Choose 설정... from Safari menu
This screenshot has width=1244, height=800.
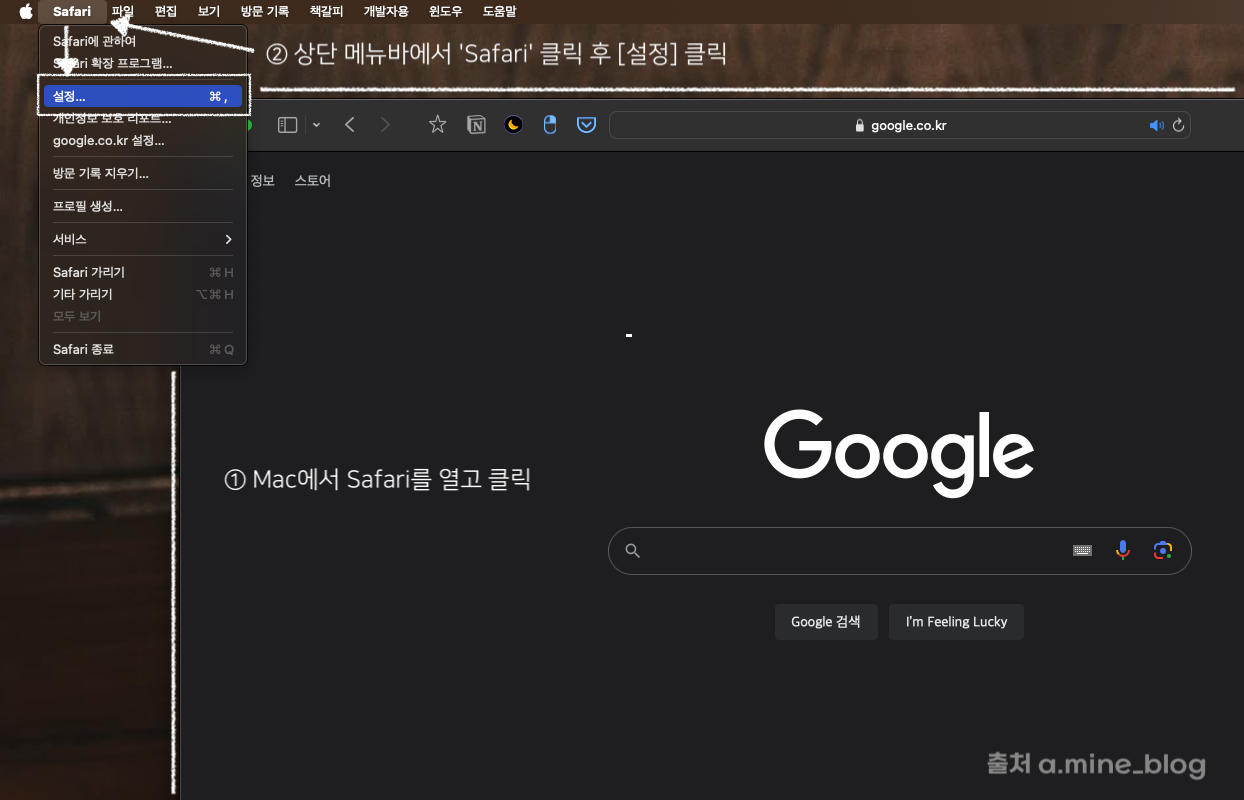(x=142, y=97)
